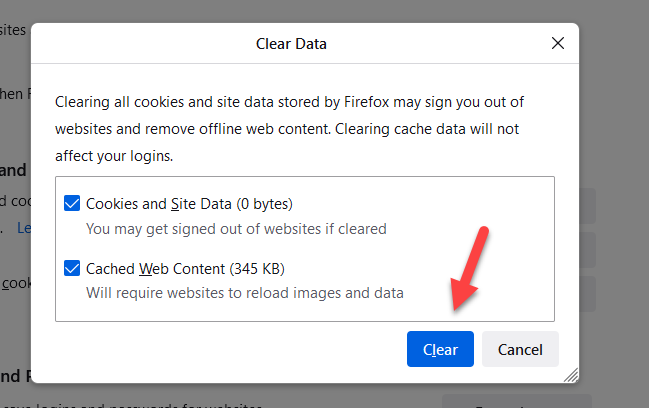Viewport: 649px width, 408px height.
Task: Uncheck the Cookies and Site Data checkbox
Action: point(72,204)
